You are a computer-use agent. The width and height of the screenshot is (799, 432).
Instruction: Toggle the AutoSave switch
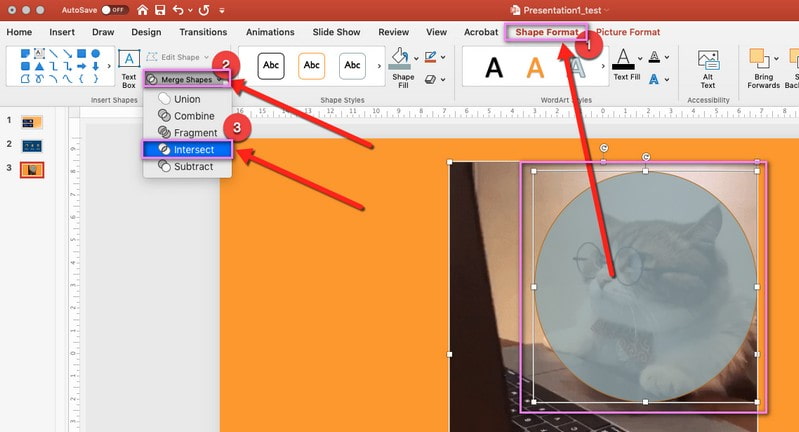click(115, 10)
